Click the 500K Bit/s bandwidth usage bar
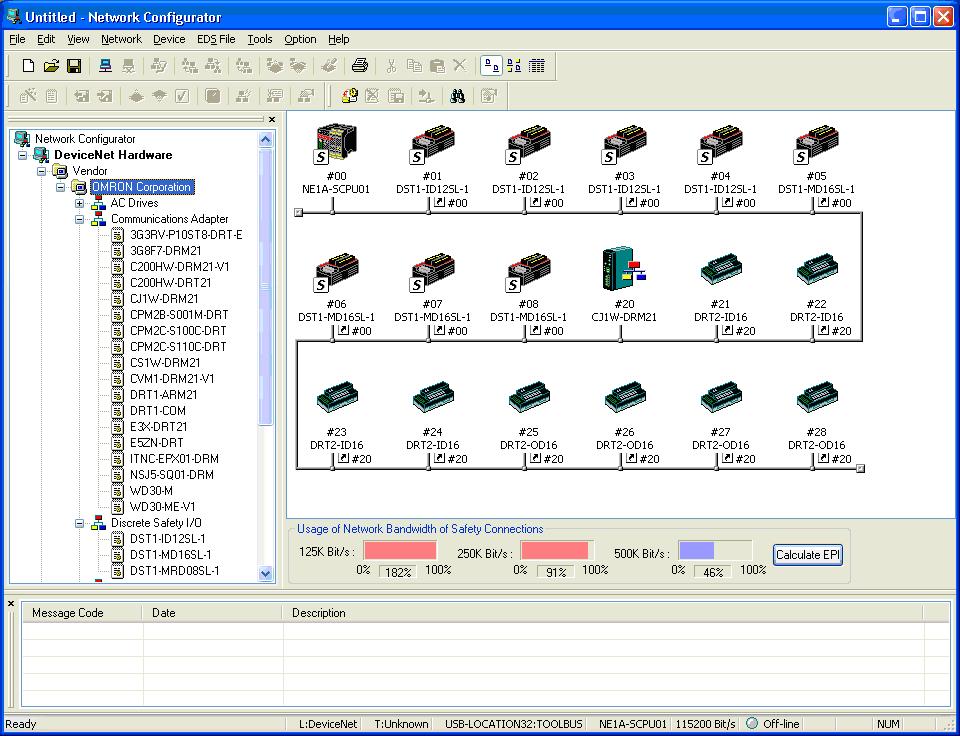960x736 pixels. click(x=715, y=550)
